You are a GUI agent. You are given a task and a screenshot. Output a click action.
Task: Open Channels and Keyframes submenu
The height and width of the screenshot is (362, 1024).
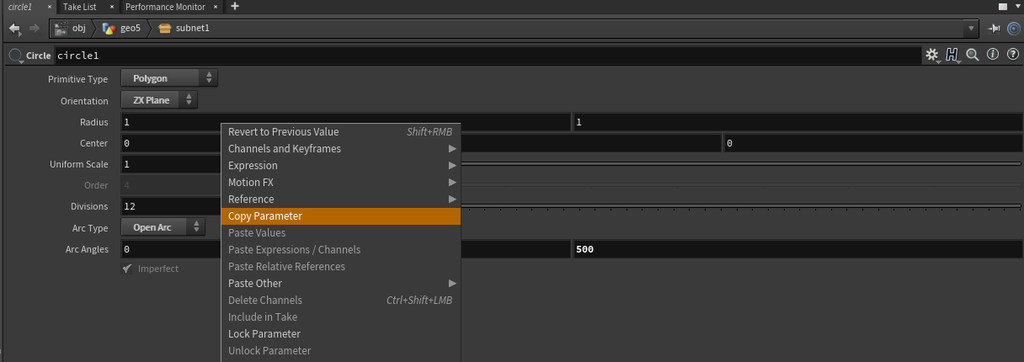pyautogui.click(x=341, y=149)
